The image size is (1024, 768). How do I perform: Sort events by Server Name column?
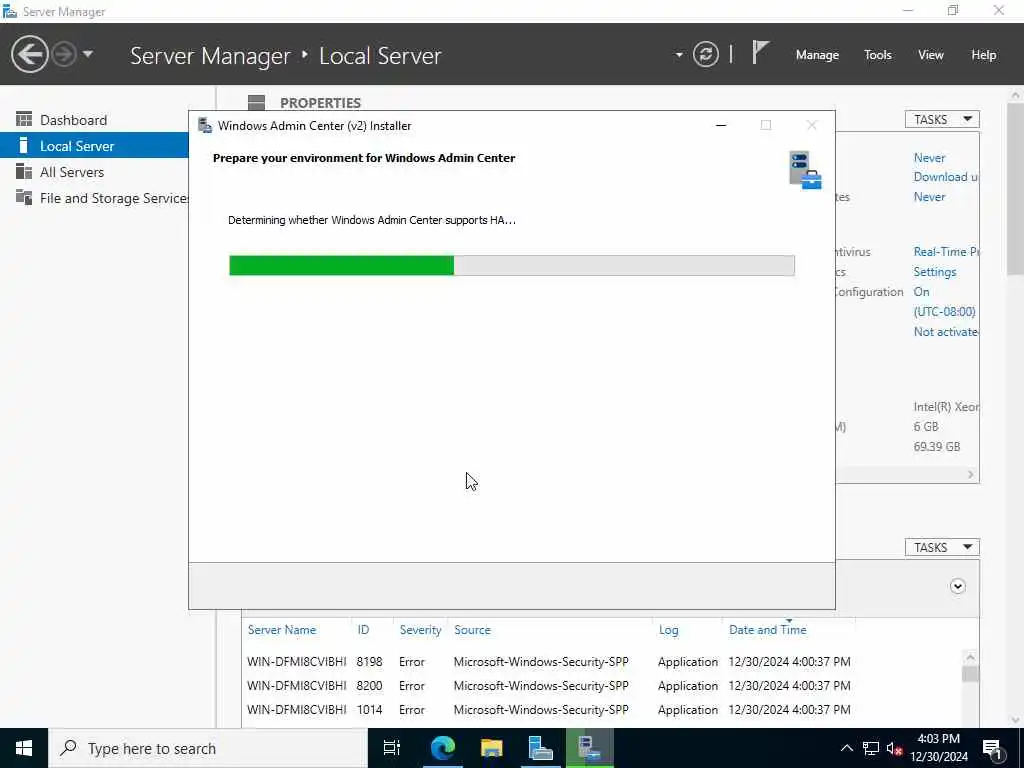281,630
